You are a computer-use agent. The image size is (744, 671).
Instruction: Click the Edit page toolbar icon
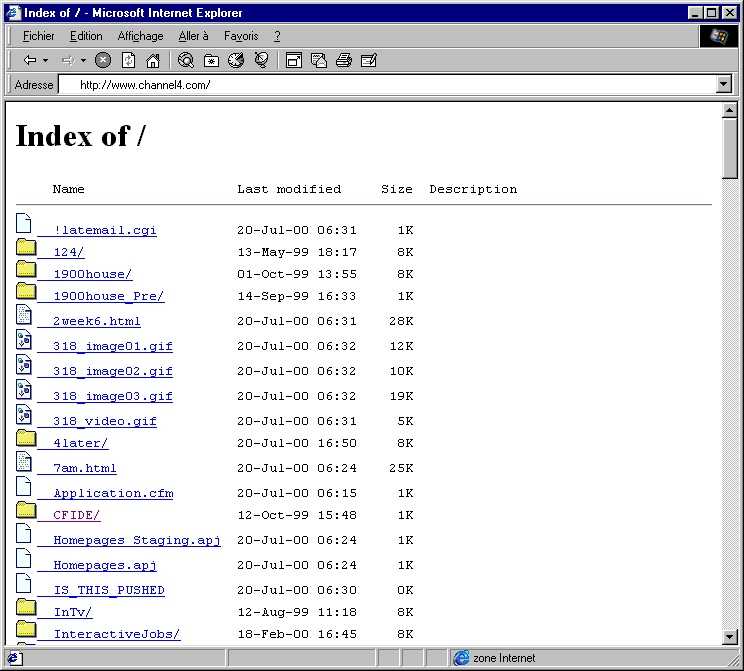point(369,60)
